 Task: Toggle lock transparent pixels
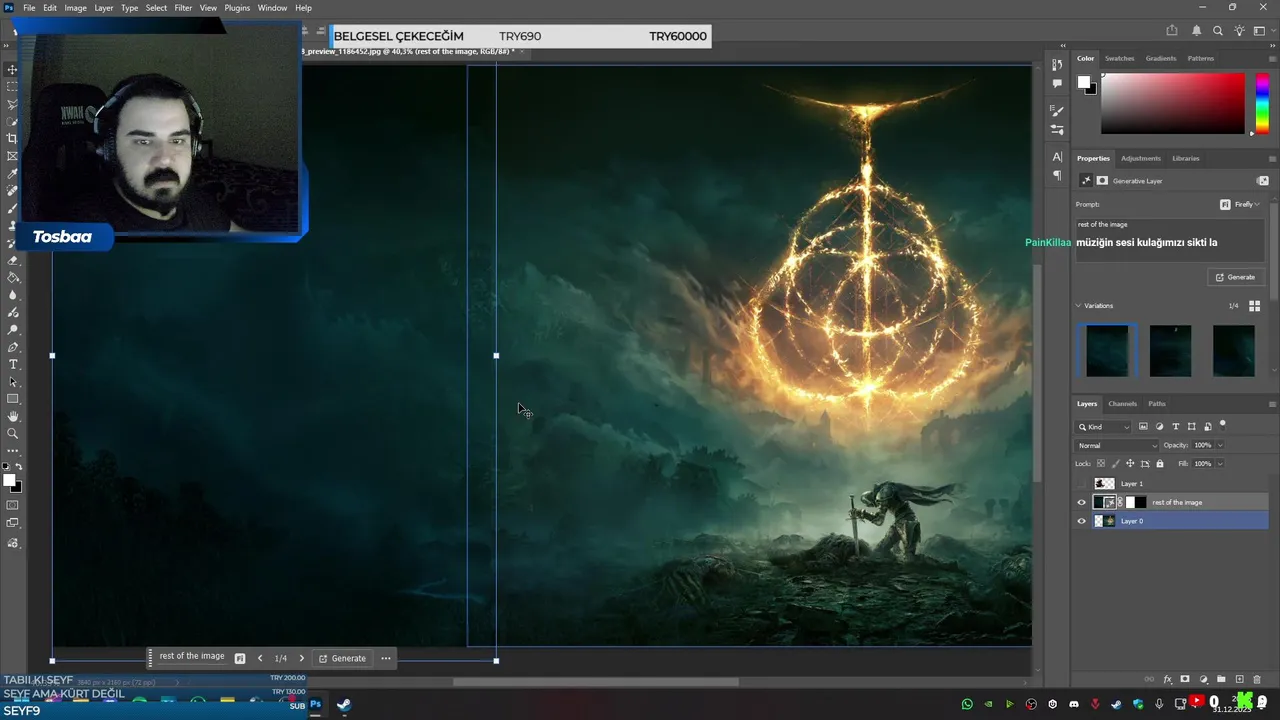click(1101, 464)
